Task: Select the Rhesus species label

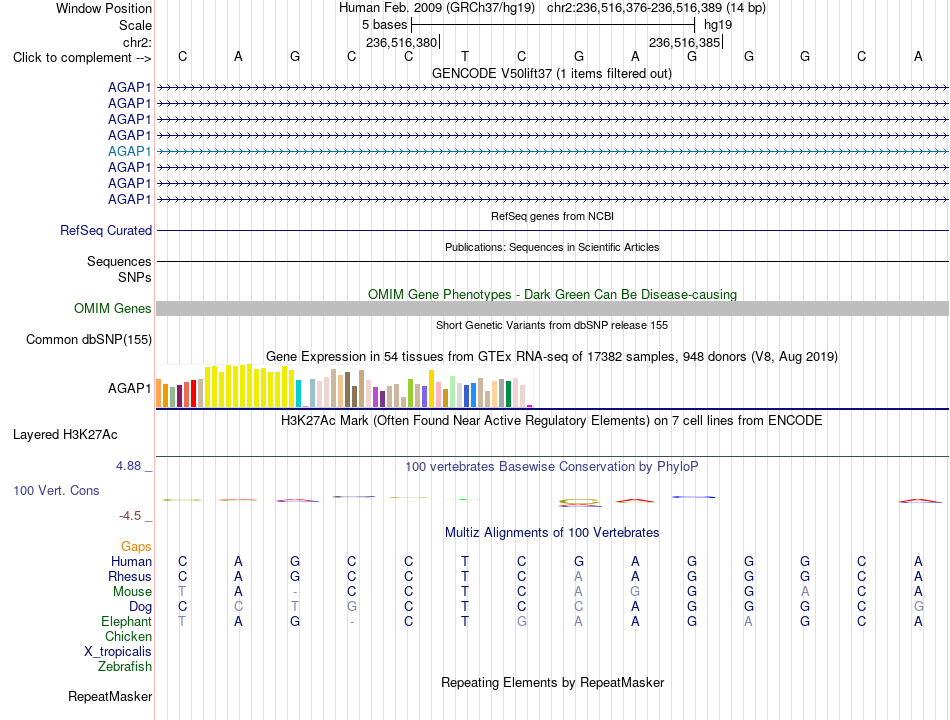Action: [130, 576]
